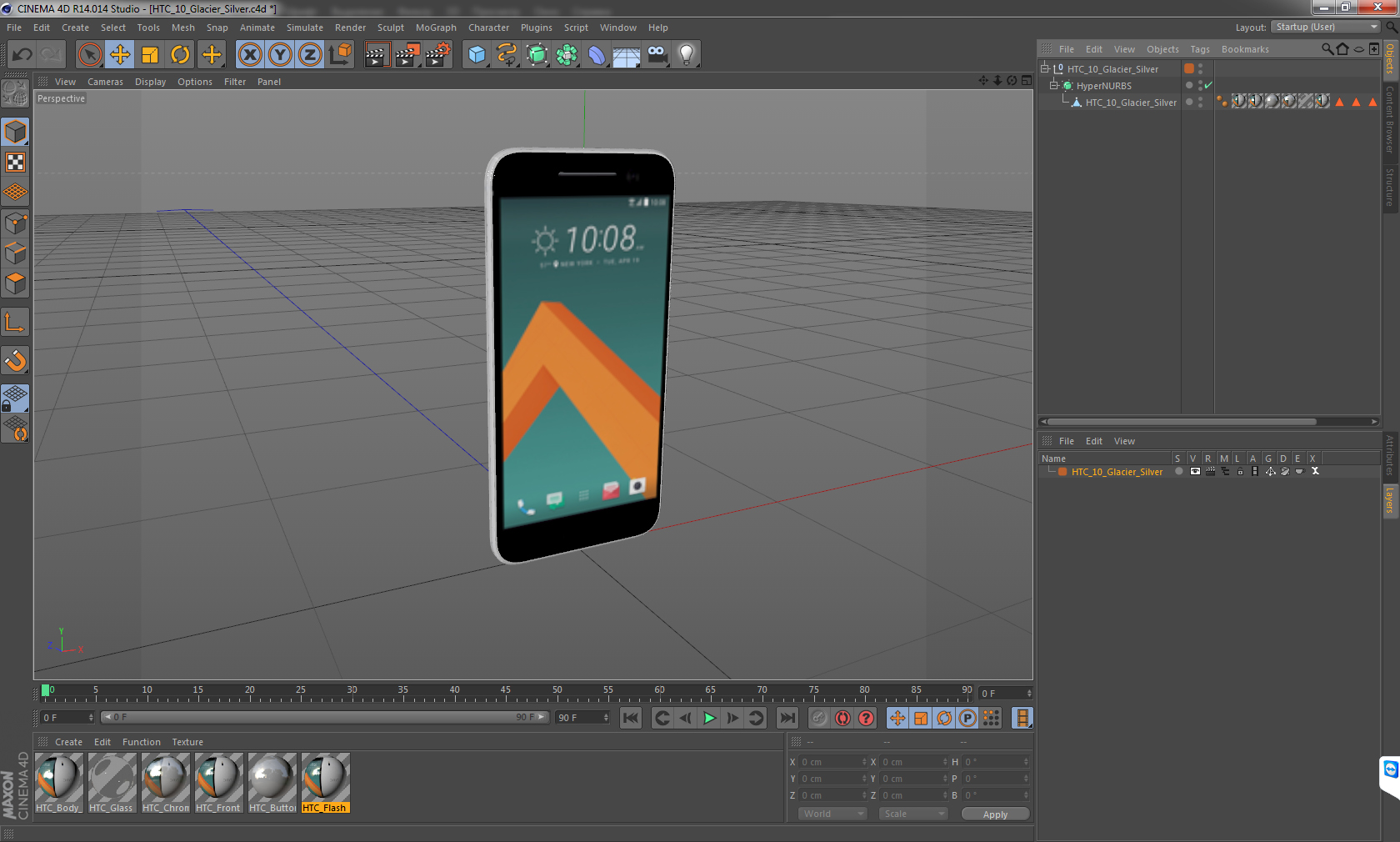Add a light object
This screenshot has height=842, width=1400.
coord(687,55)
